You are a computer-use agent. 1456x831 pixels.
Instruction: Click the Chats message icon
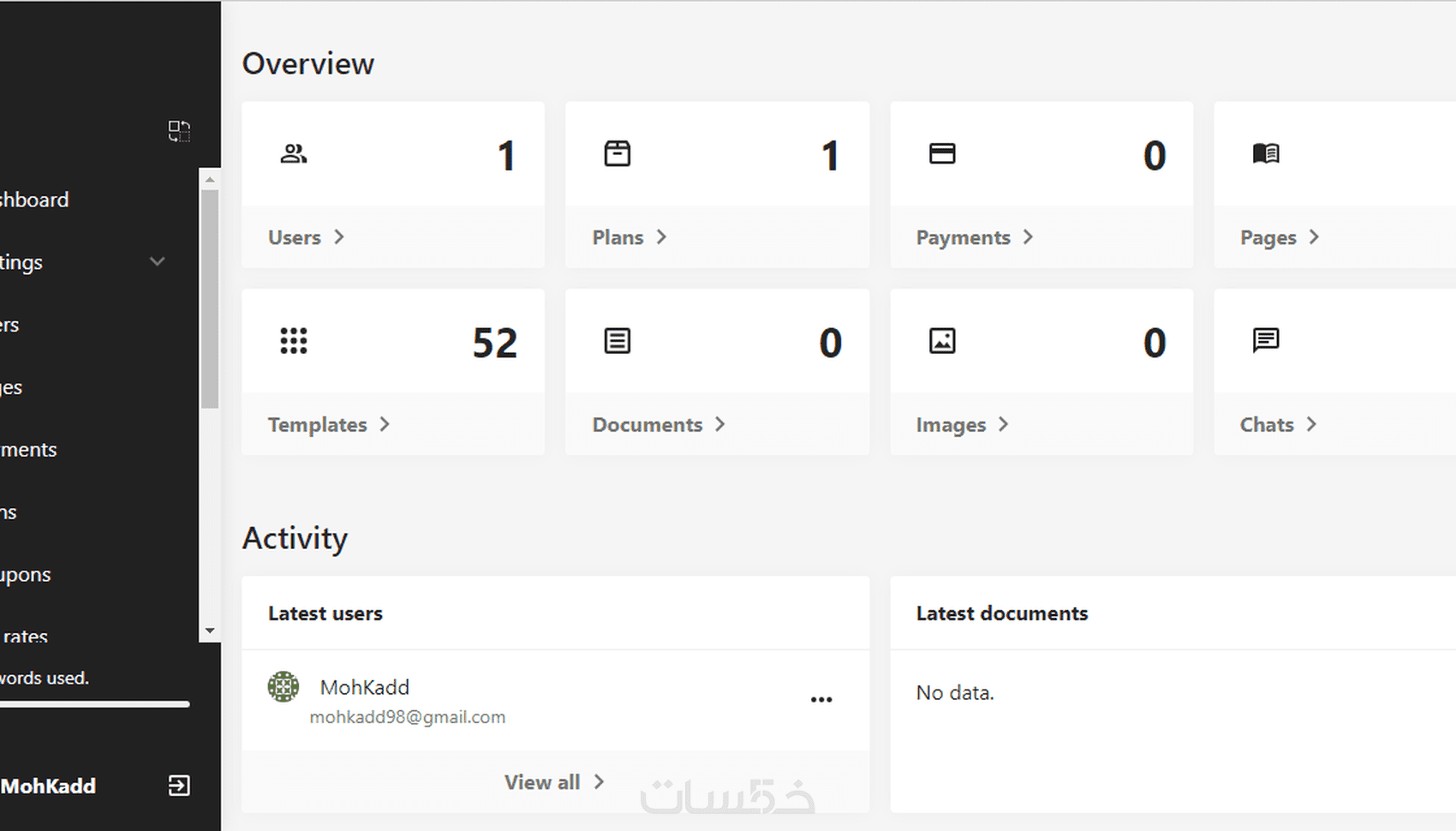[x=1266, y=341]
